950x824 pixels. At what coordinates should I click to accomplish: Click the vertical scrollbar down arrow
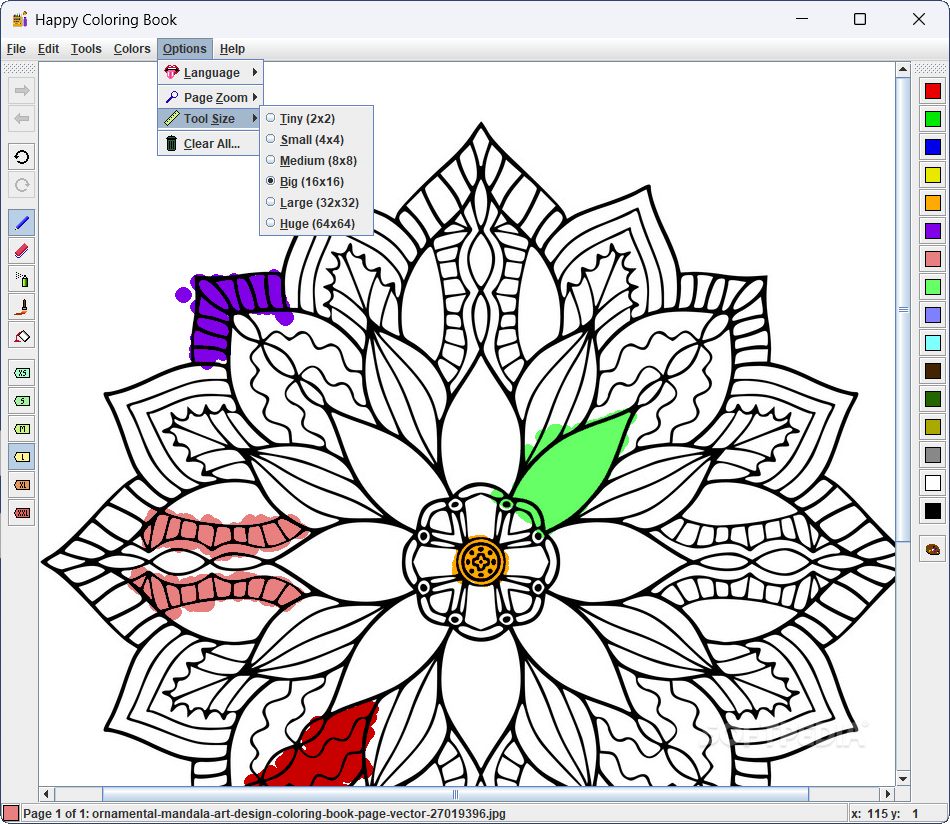pyautogui.click(x=903, y=779)
